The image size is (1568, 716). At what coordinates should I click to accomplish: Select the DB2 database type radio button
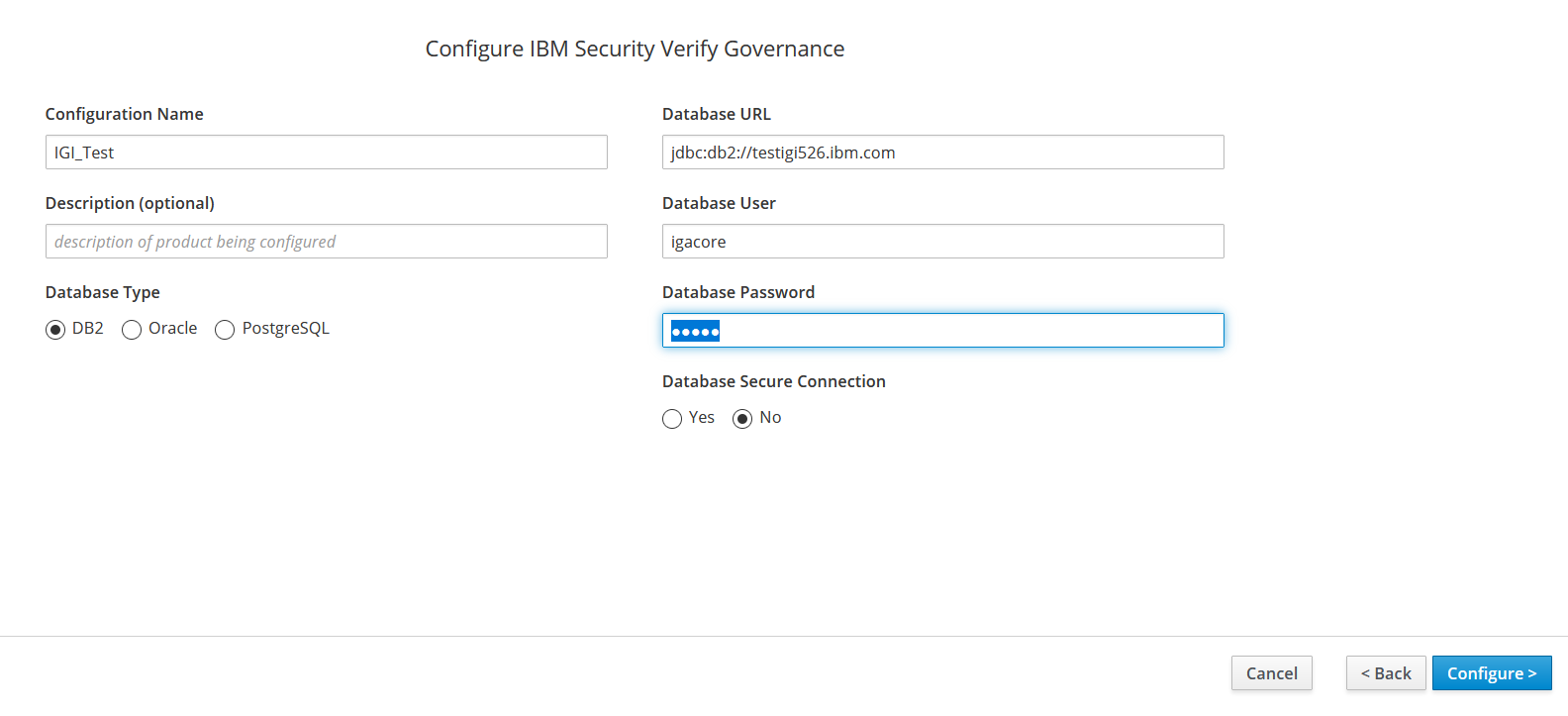(55, 330)
